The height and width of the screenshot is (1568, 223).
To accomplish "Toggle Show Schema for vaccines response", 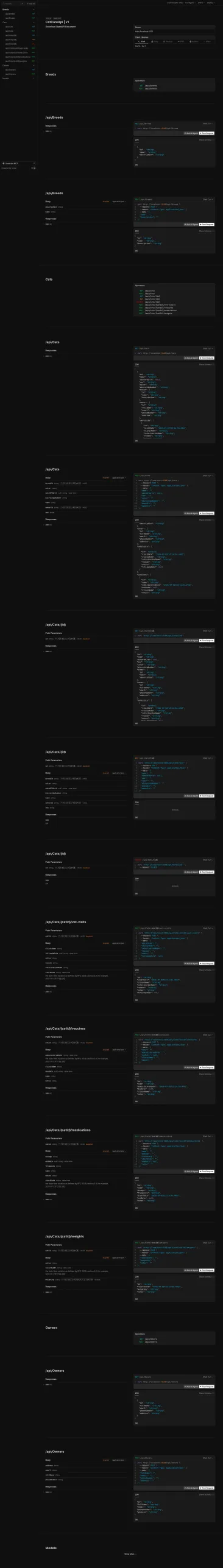I will (x=207, y=1074).
